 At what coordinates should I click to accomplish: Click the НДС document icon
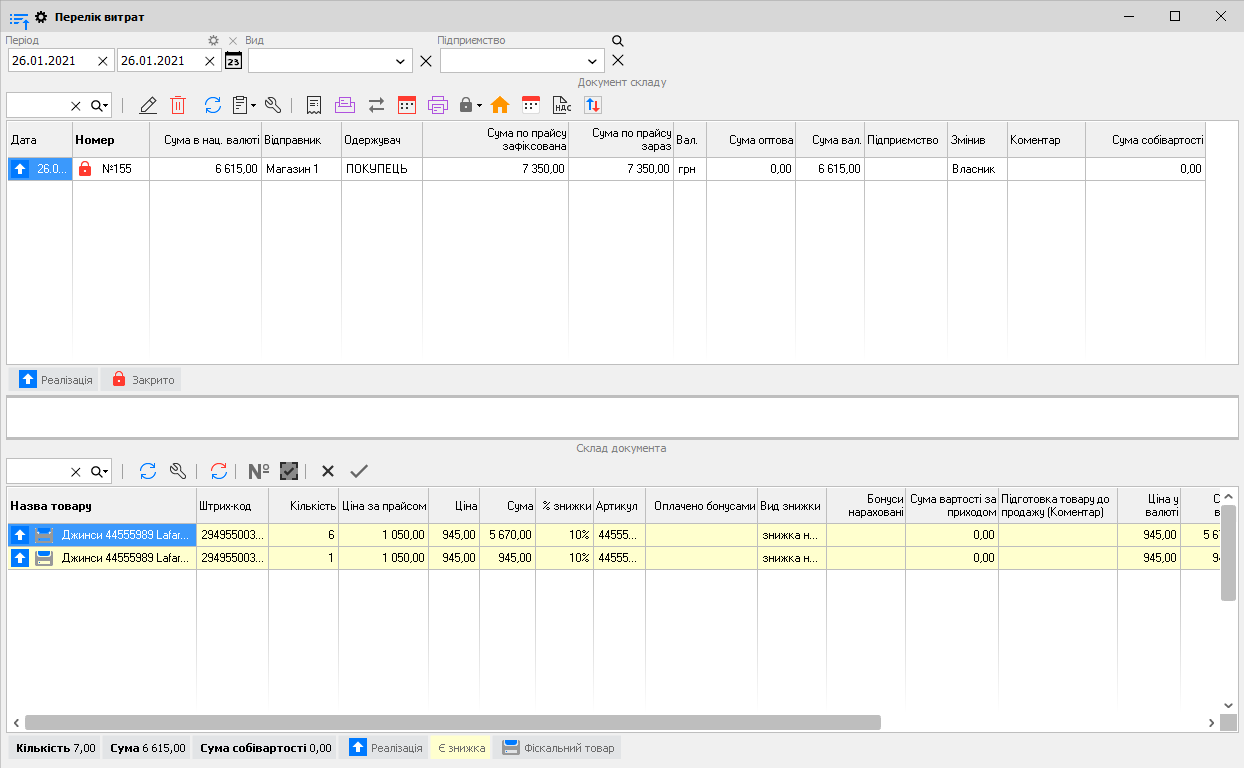[x=562, y=105]
